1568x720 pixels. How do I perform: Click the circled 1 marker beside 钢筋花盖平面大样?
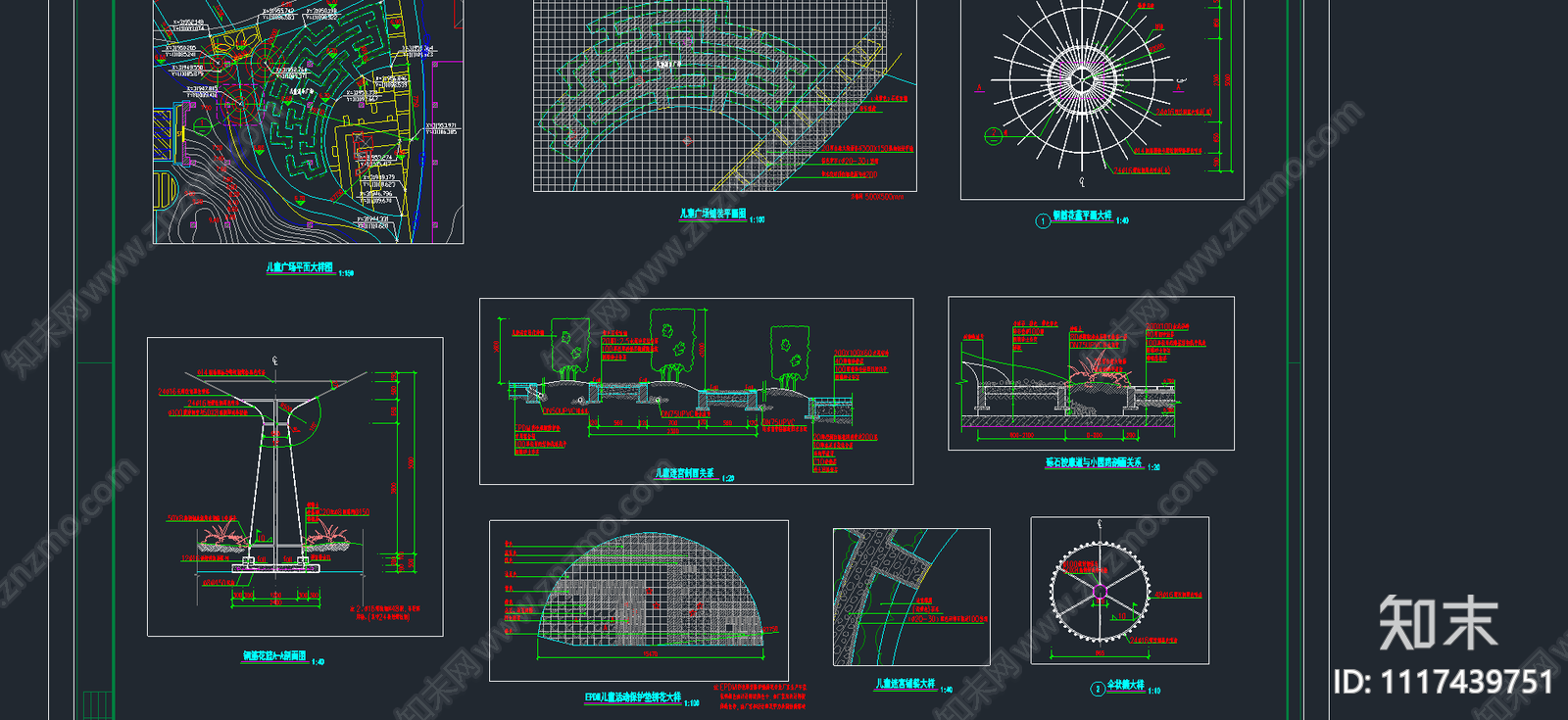pyautogui.click(x=1043, y=220)
